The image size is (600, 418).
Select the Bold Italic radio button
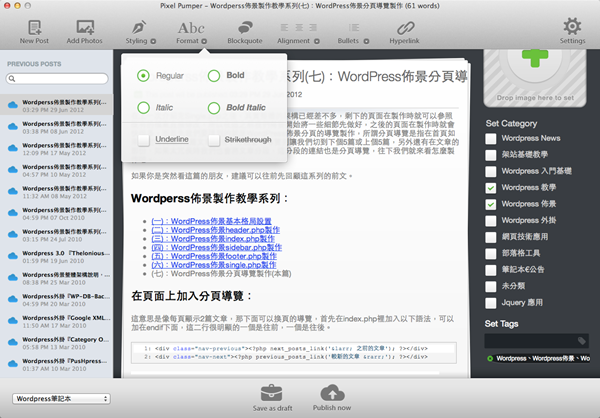coord(214,108)
